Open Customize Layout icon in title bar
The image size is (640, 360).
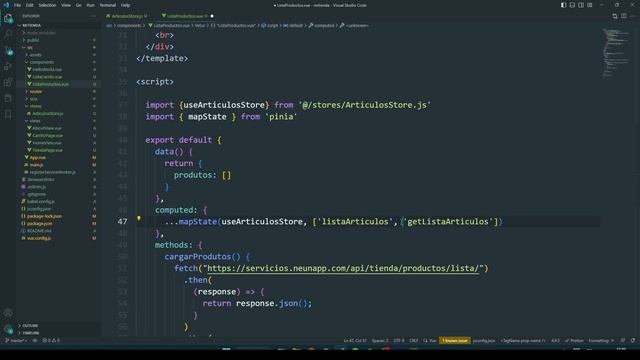click(x=590, y=5)
